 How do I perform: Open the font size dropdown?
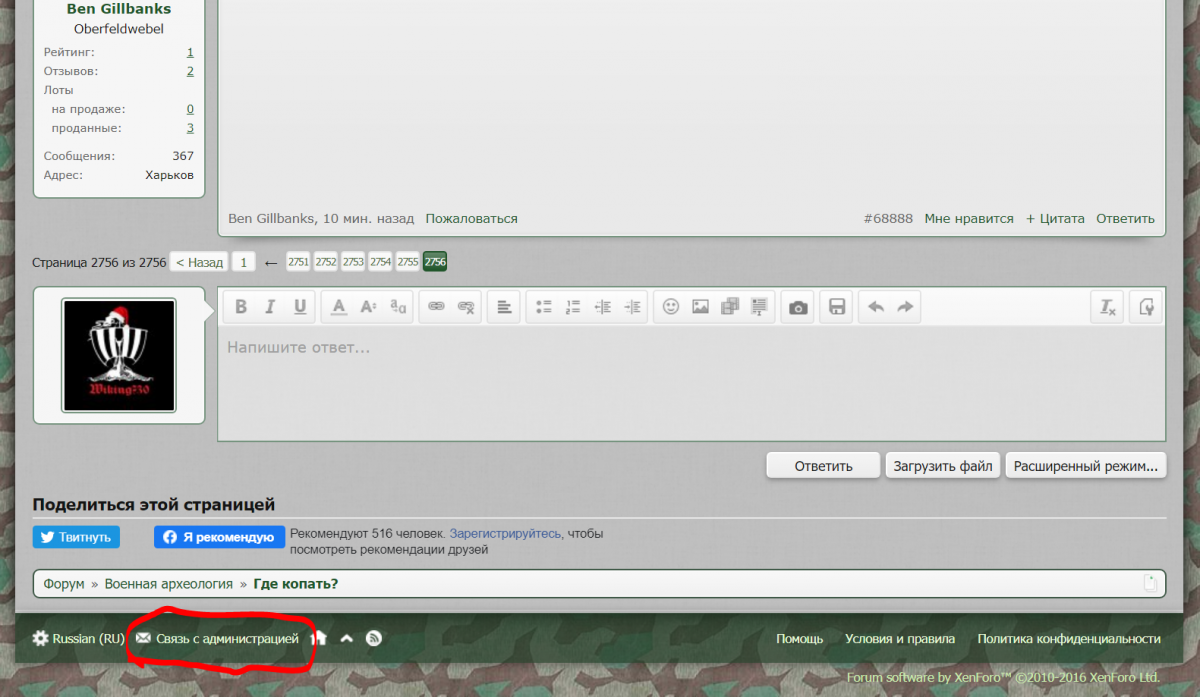click(x=368, y=307)
